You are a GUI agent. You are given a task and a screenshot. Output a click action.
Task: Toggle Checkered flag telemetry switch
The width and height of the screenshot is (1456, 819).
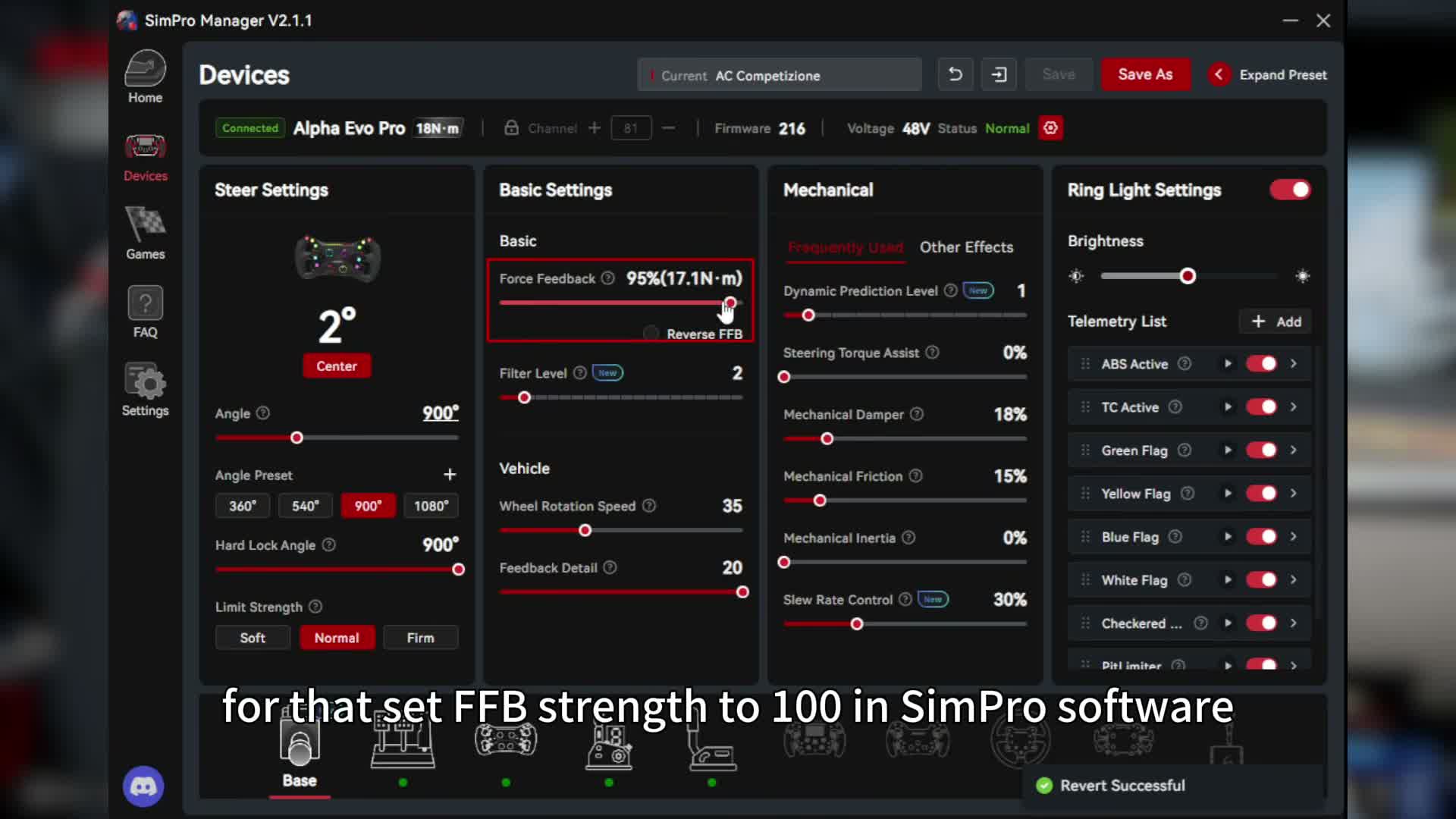[1261, 623]
